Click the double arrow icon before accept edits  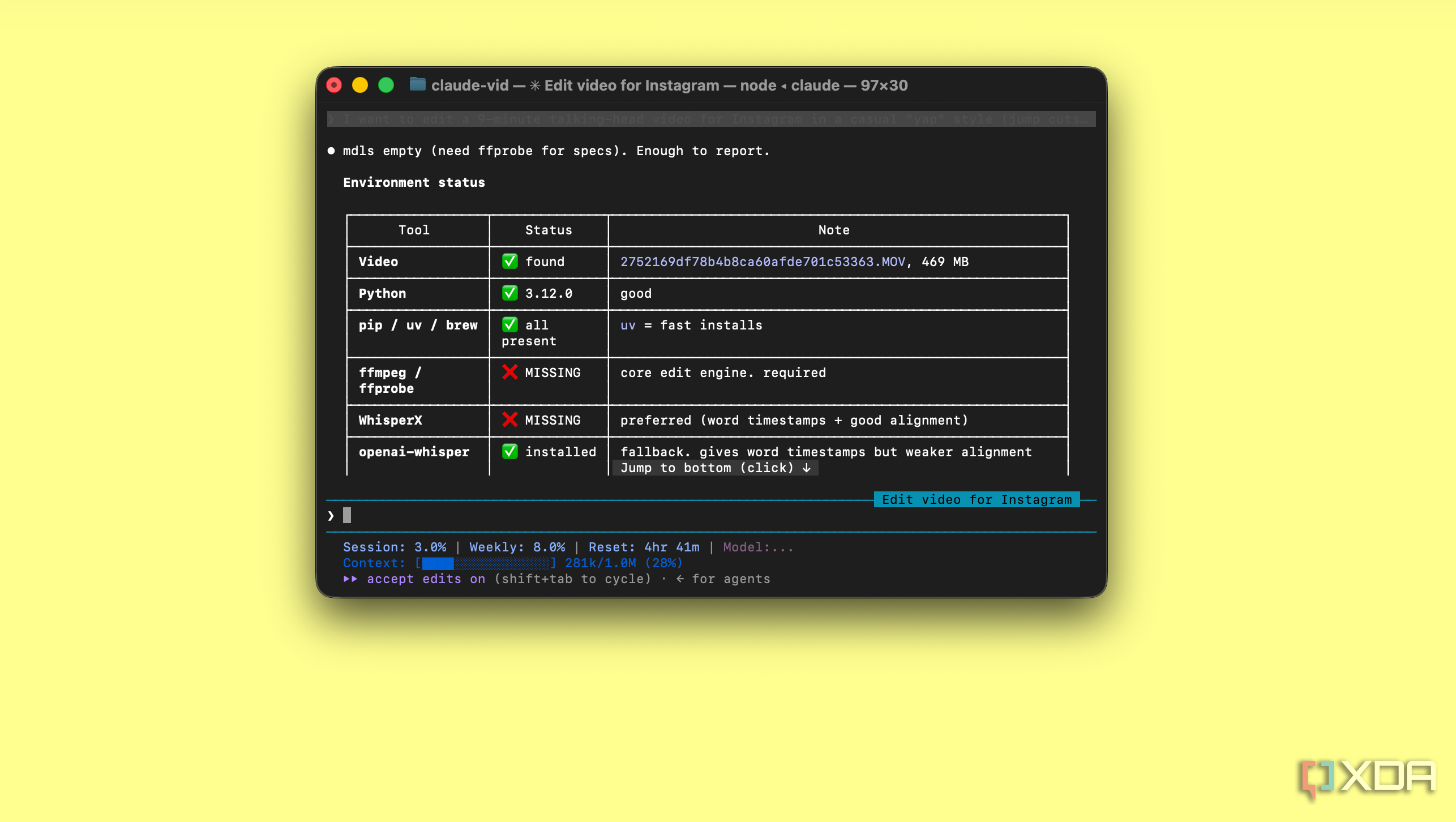(x=350, y=579)
